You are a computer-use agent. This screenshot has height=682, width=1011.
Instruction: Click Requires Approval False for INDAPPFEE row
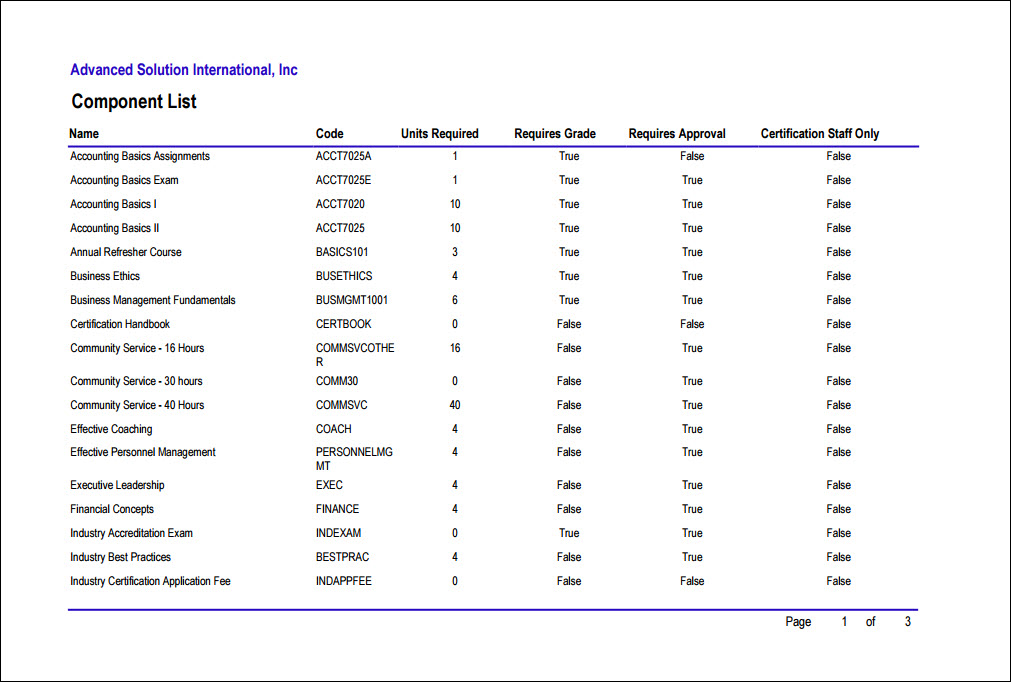tap(692, 581)
